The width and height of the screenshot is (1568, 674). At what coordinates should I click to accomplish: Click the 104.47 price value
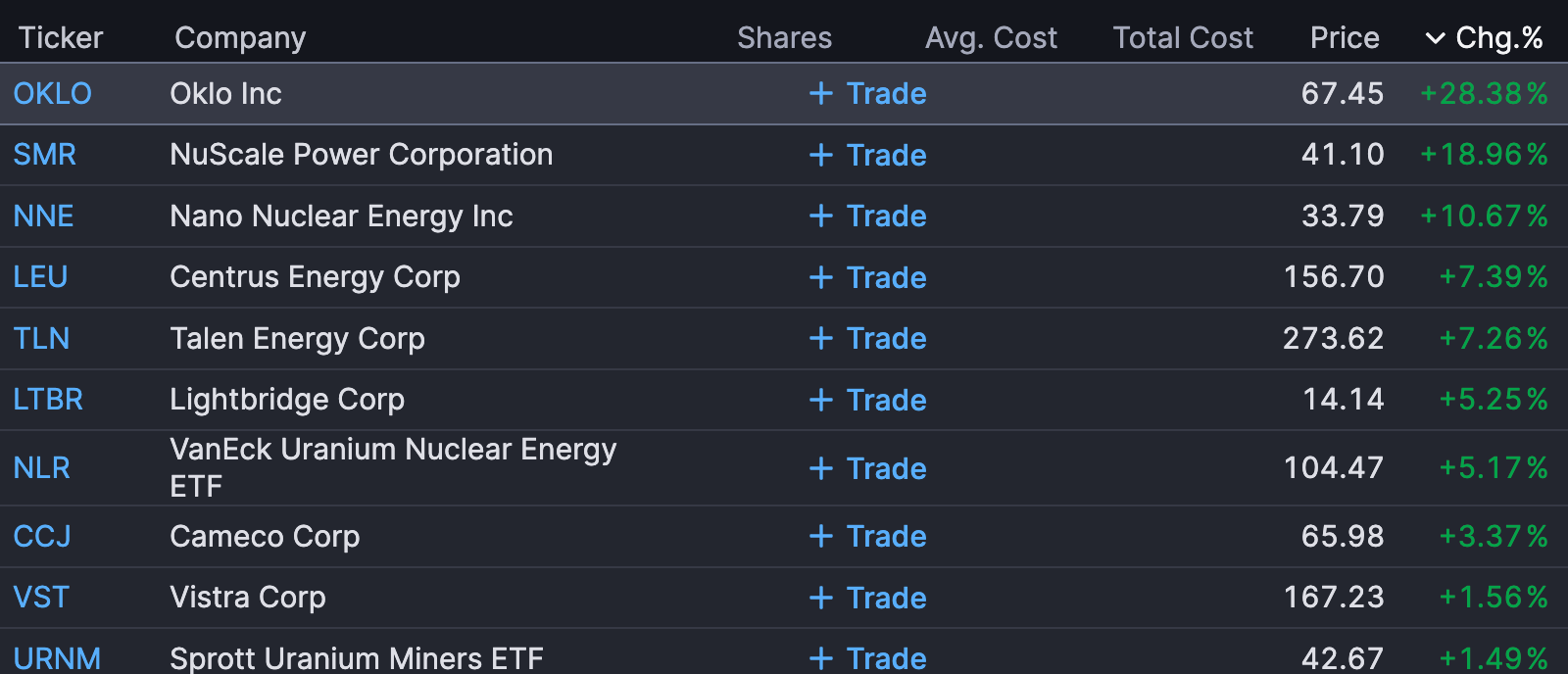click(1334, 468)
